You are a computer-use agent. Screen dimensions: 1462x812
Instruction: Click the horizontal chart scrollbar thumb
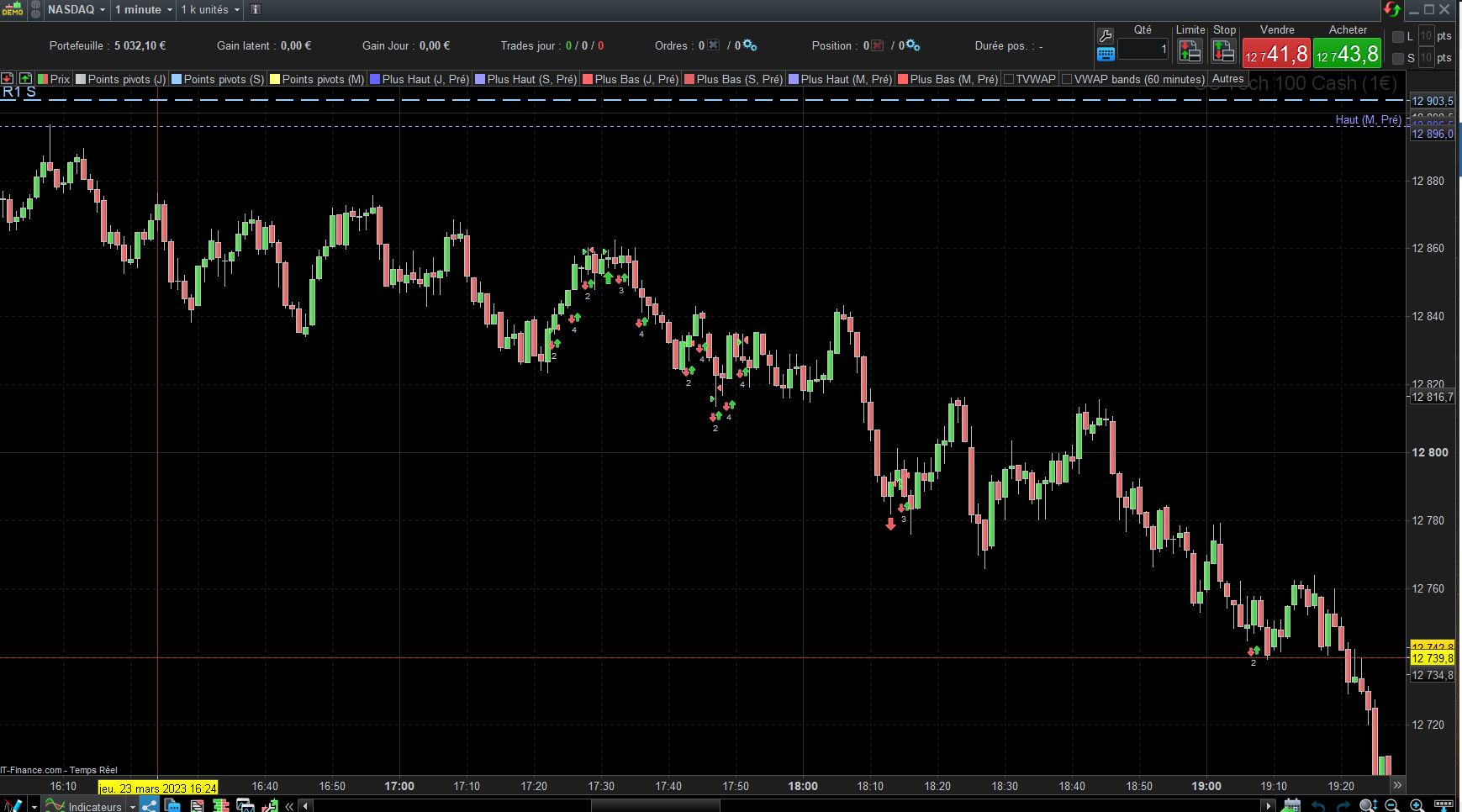(656, 805)
